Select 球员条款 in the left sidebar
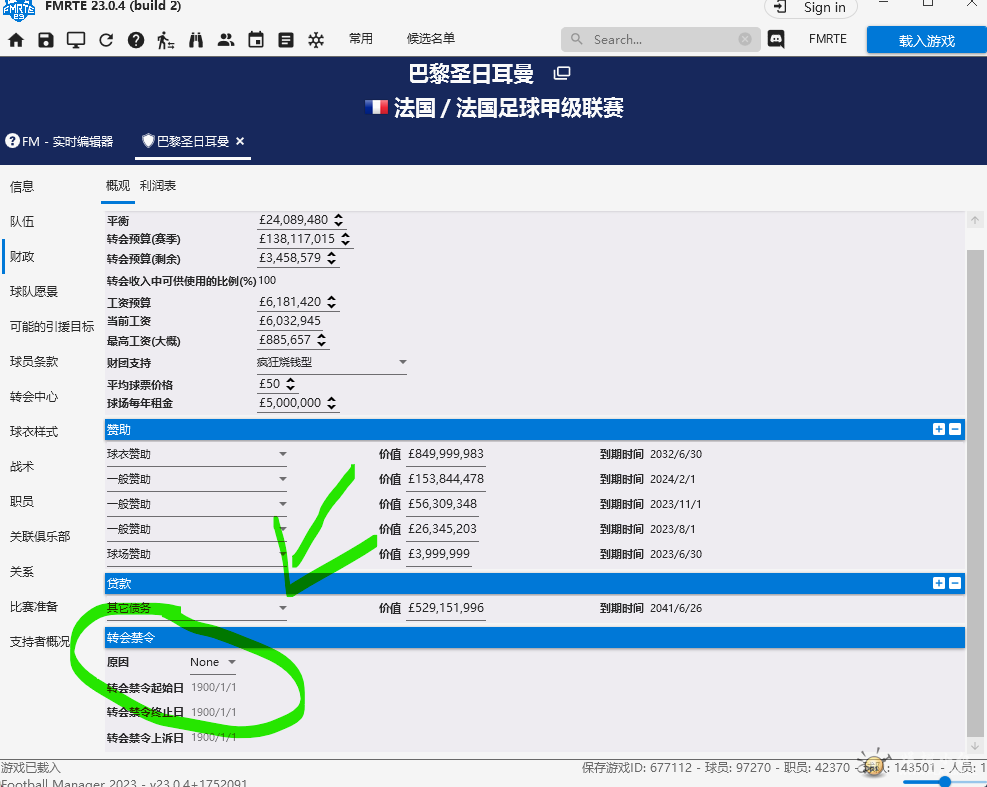The width and height of the screenshot is (987, 787). (x=34, y=361)
